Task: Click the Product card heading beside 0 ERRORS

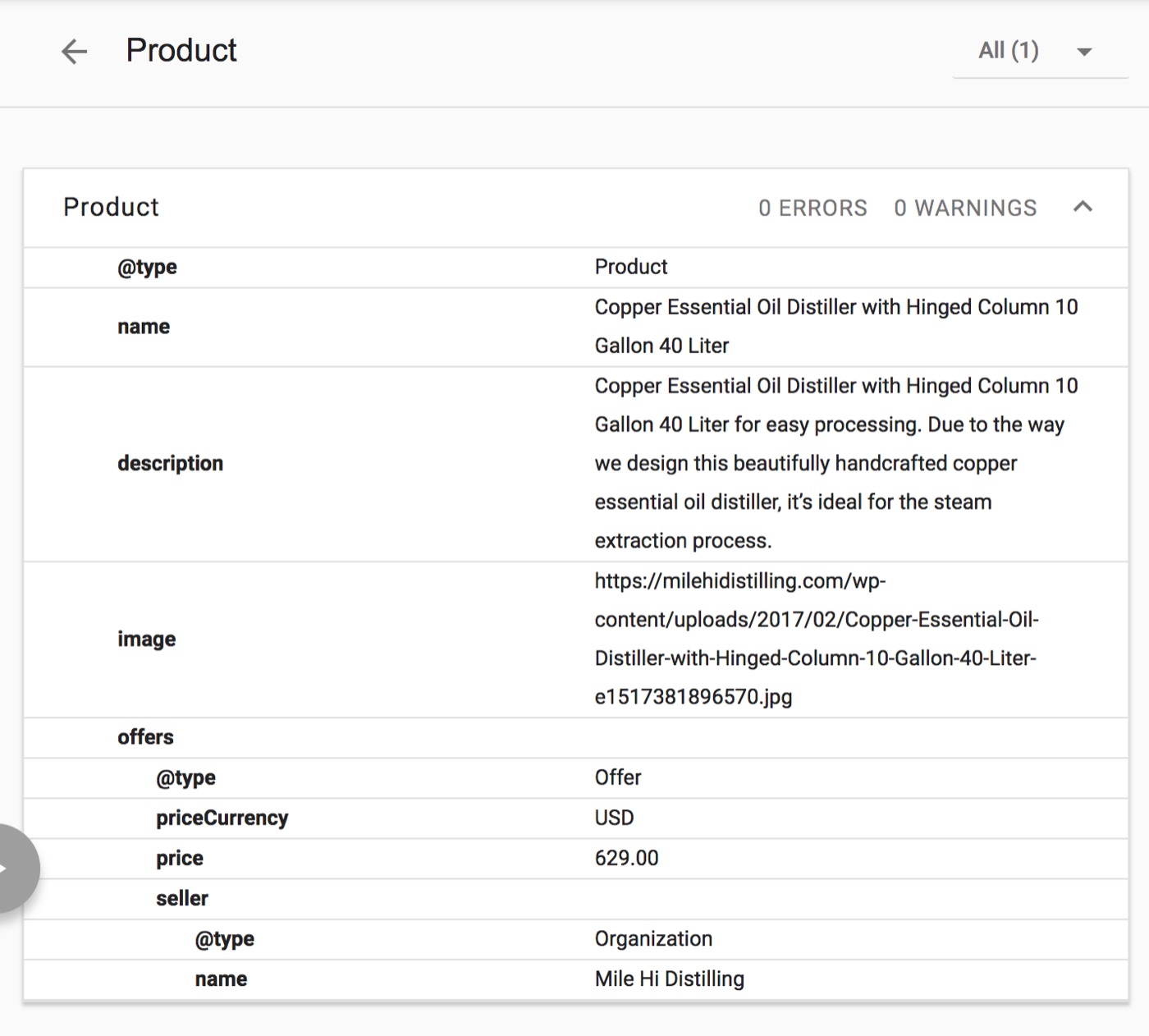Action: coord(112,207)
